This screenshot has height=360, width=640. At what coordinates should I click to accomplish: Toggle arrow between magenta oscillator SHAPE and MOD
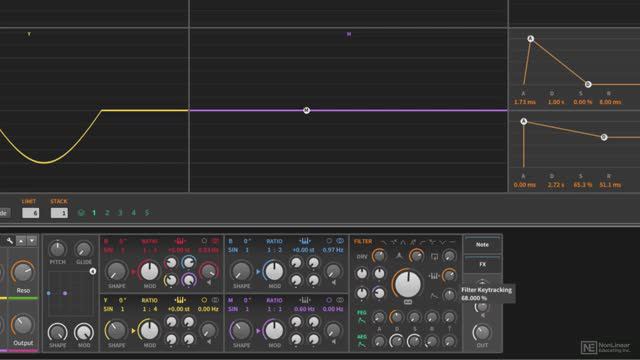pyautogui.click(x=258, y=331)
